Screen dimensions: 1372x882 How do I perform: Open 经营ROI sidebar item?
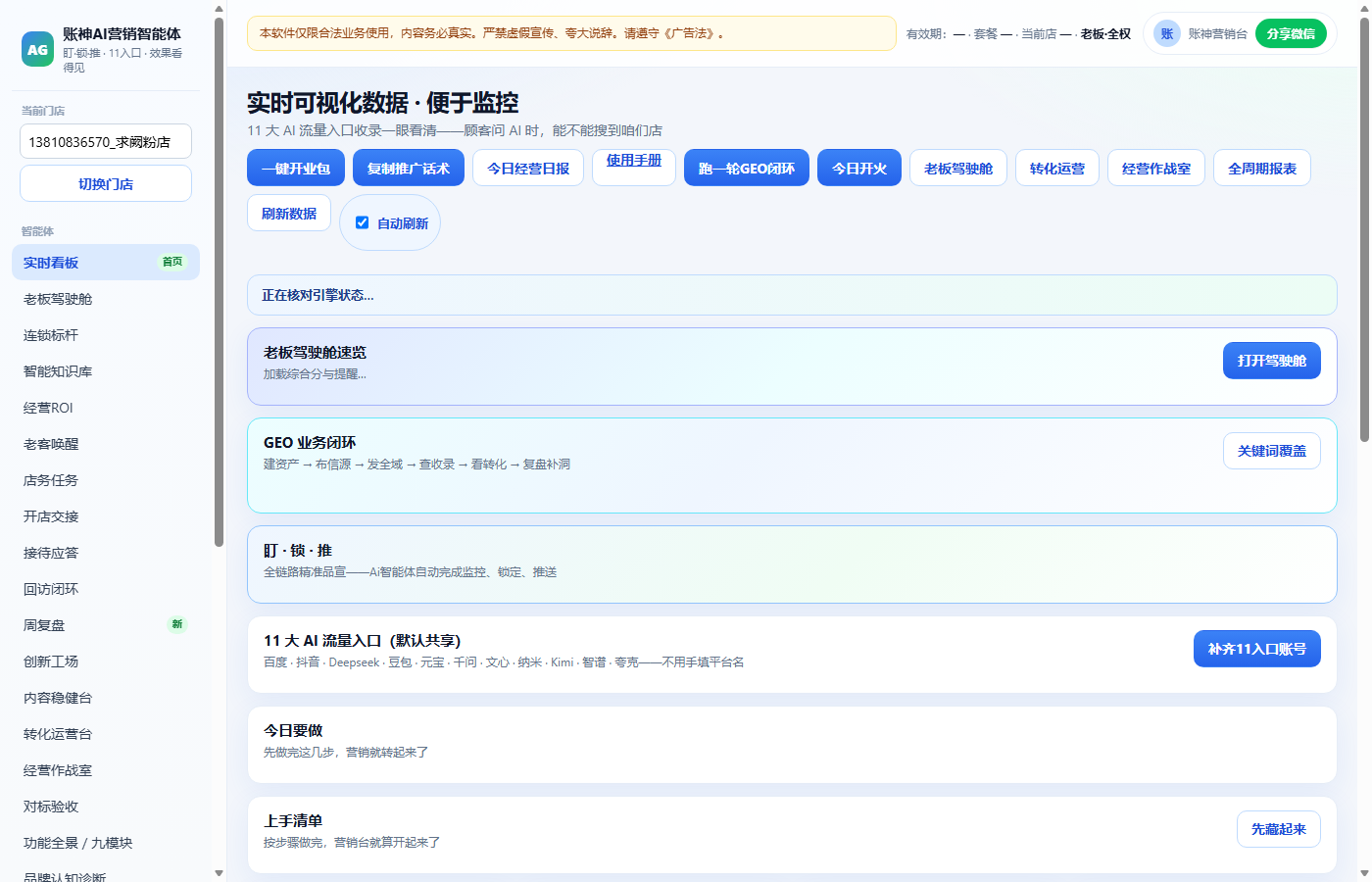(106, 407)
